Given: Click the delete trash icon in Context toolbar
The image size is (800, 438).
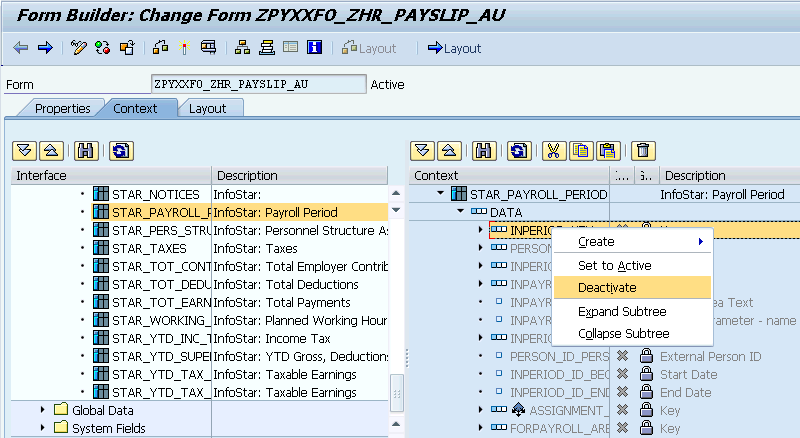Looking at the screenshot, I should coord(644,151).
